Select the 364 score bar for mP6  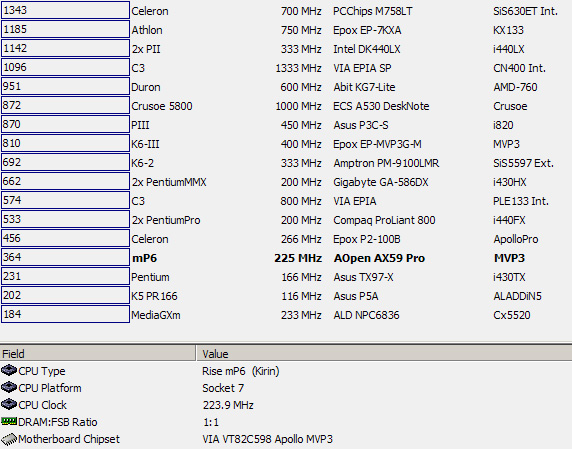point(65,257)
